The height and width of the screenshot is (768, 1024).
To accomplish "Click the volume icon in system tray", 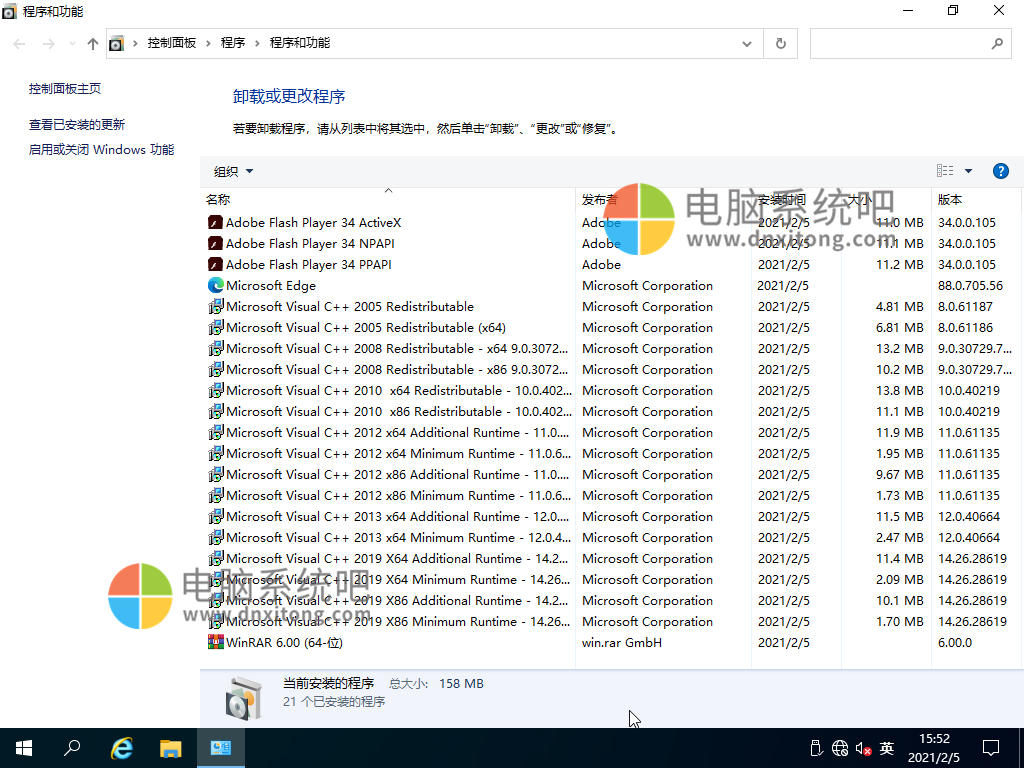I will click(x=863, y=748).
